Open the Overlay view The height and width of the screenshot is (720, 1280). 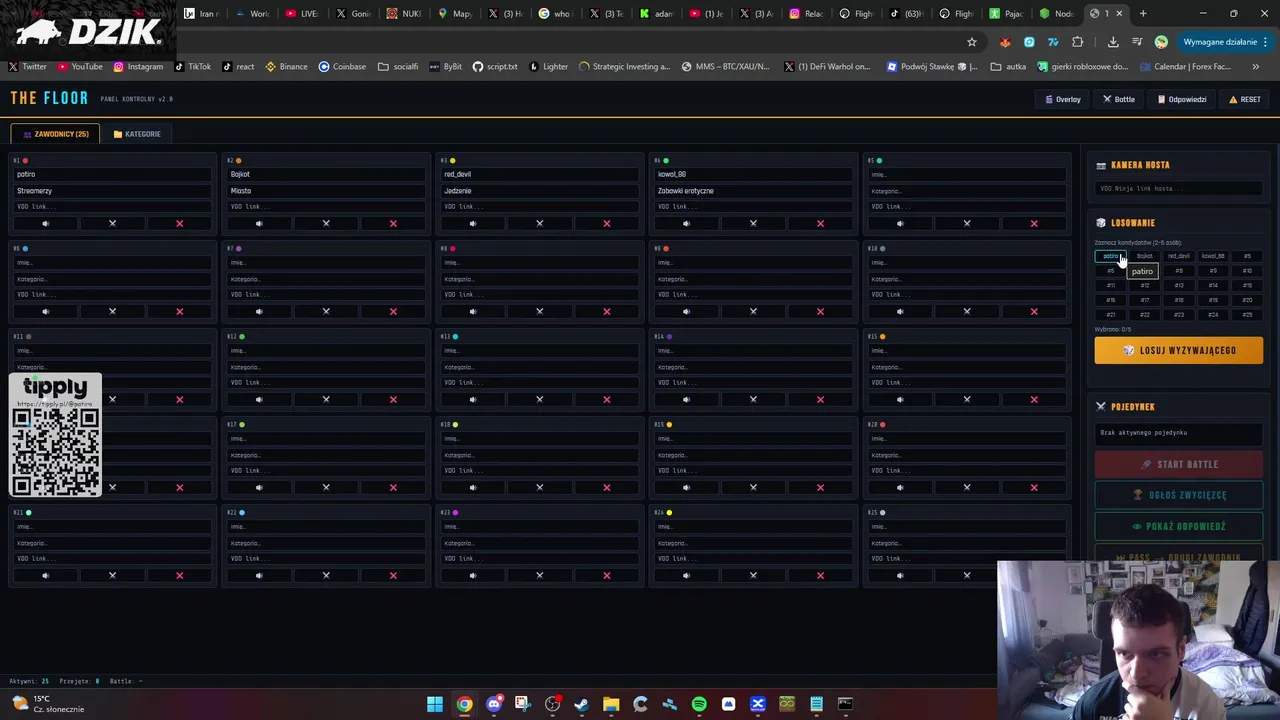click(1063, 99)
